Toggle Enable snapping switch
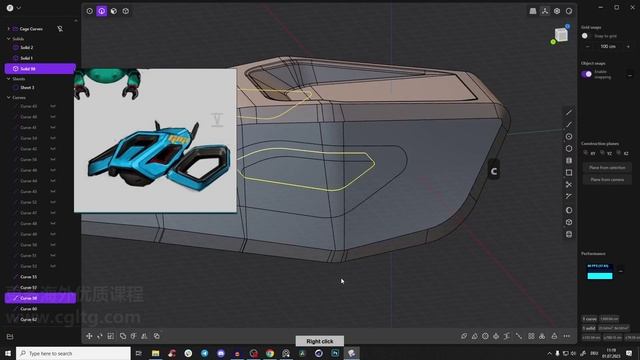The height and width of the screenshot is (360, 640). 587,74
